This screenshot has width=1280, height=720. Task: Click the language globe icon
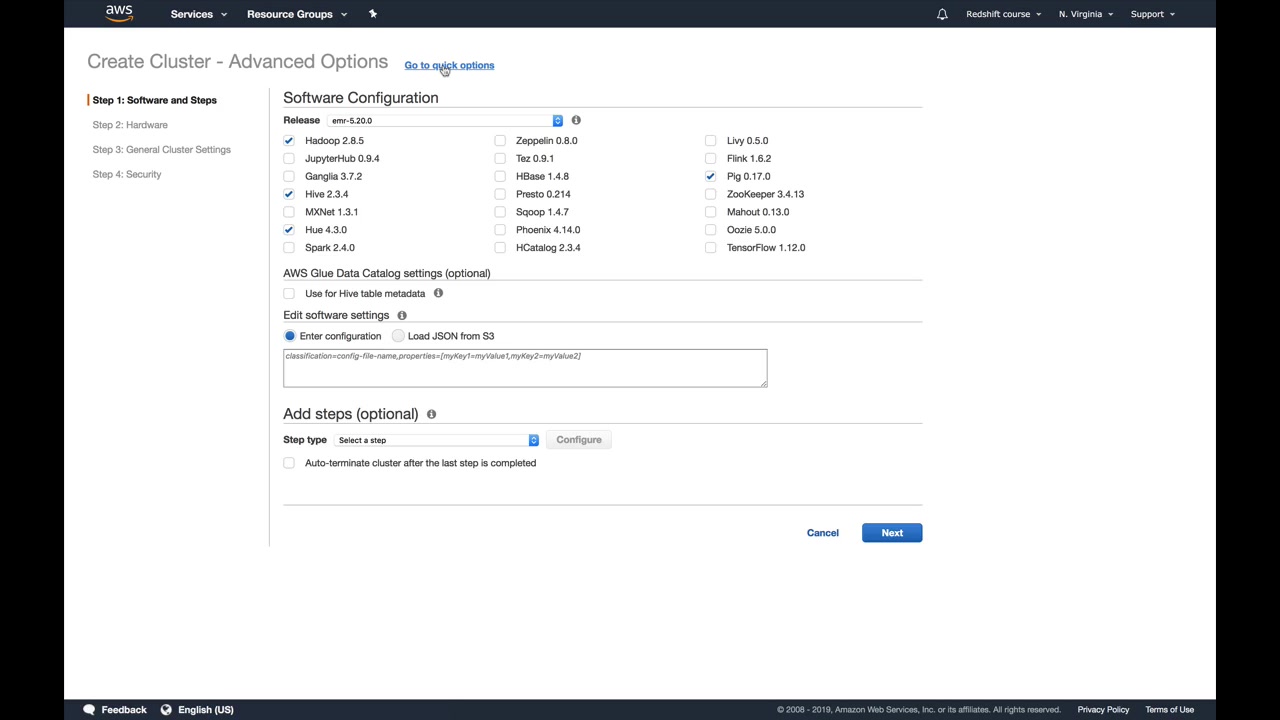(x=166, y=710)
